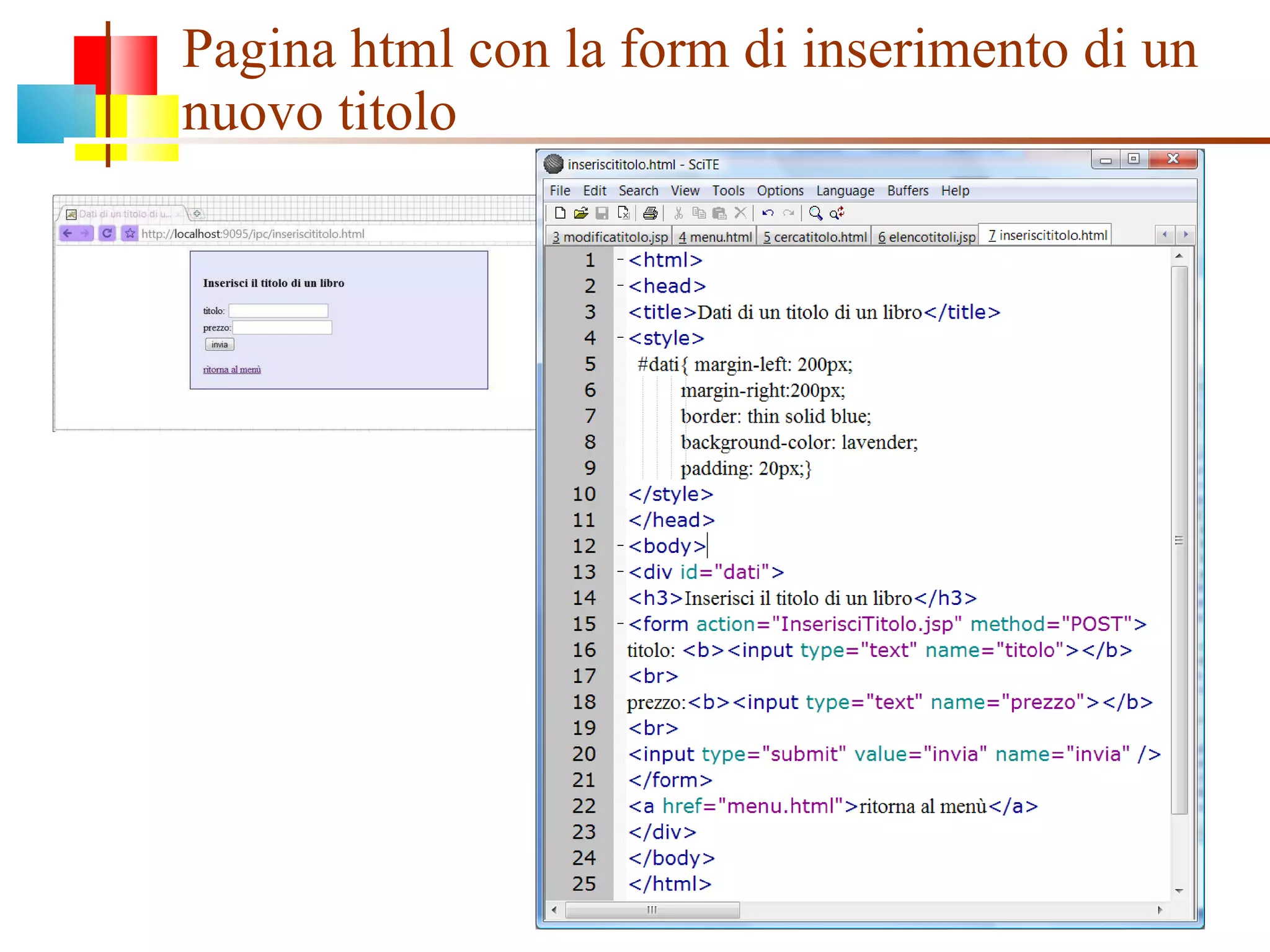Maximize the SciTE window
This screenshot has height=952, width=1270.
pyautogui.click(x=1134, y=159)
